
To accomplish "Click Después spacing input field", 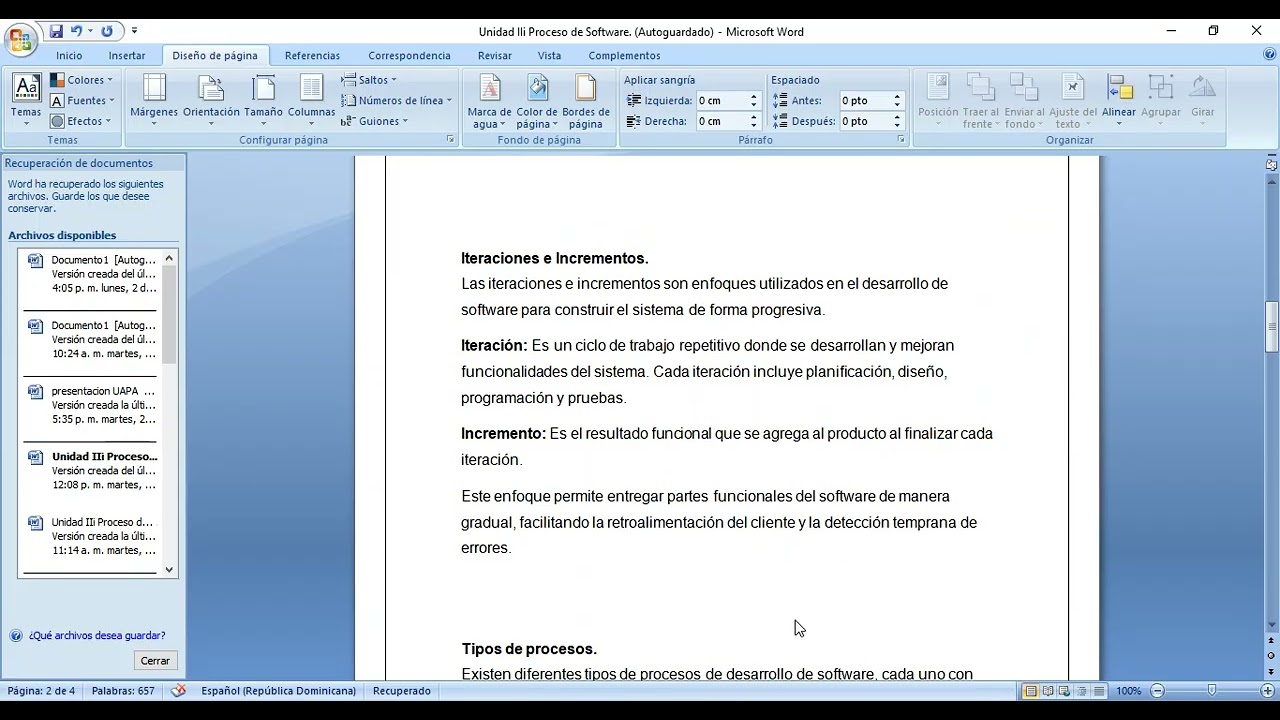I will [865, 121].
